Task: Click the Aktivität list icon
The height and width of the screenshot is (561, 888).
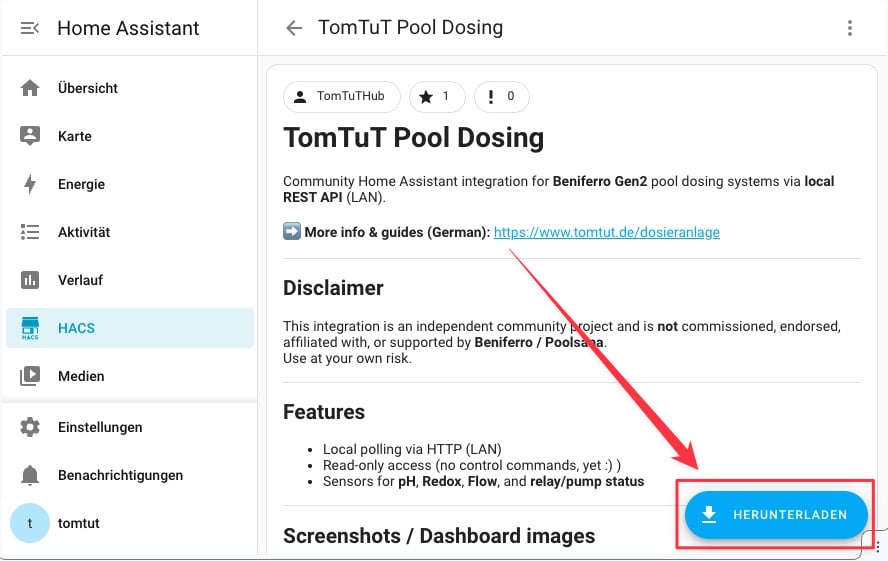Action: pos(30,232)
